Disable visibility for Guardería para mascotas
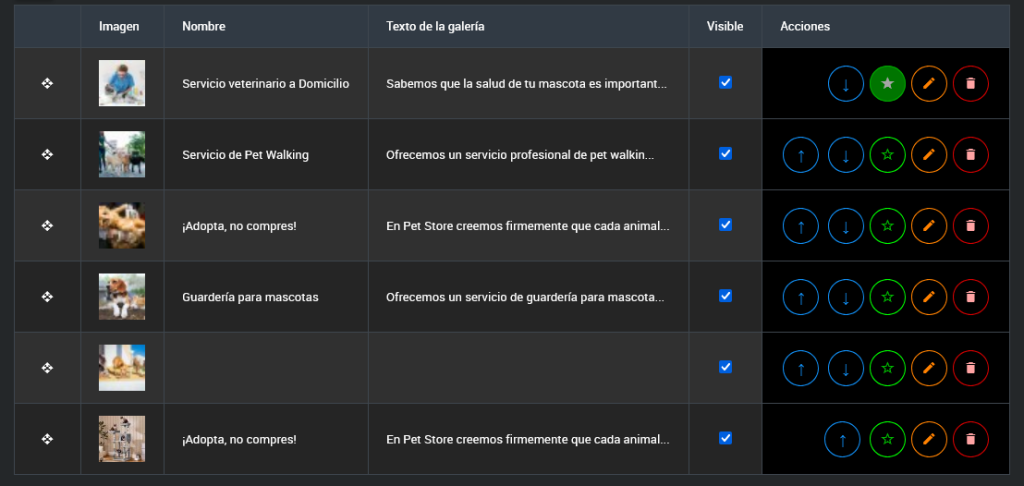The image size is (1024, 486). tap(726, 296)
